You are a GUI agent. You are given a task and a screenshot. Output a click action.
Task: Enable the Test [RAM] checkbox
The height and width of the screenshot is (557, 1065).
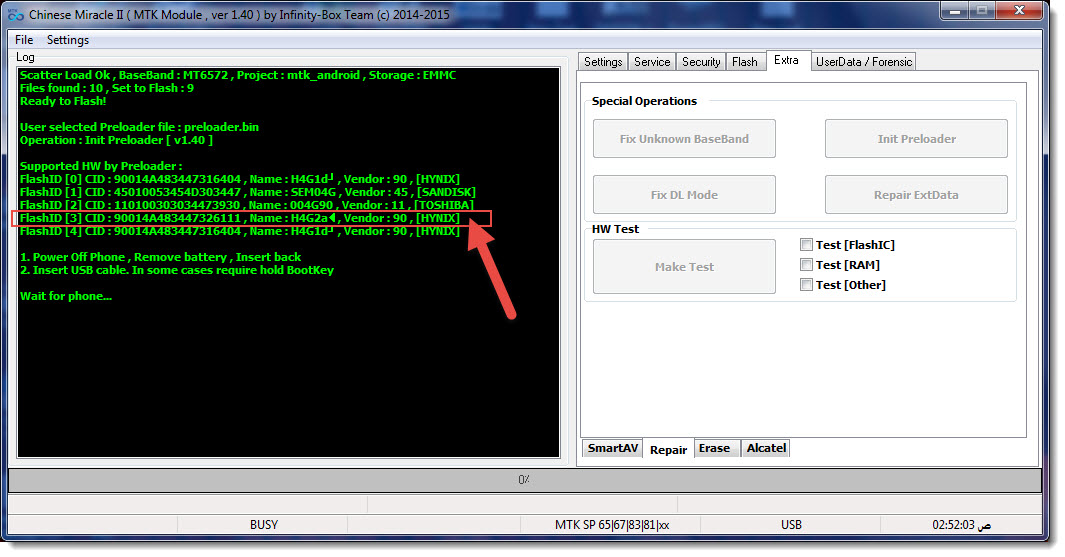[806, 265]
